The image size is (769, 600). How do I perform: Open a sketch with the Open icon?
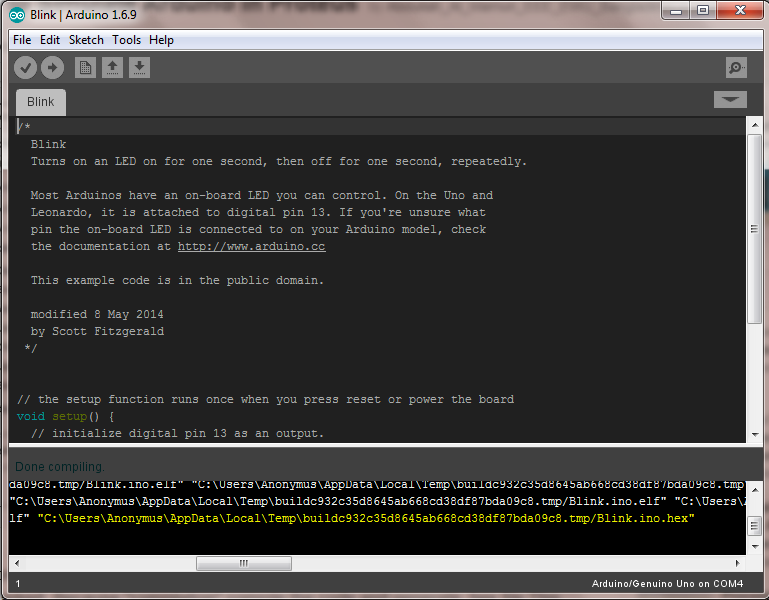[x=112, y=67]
